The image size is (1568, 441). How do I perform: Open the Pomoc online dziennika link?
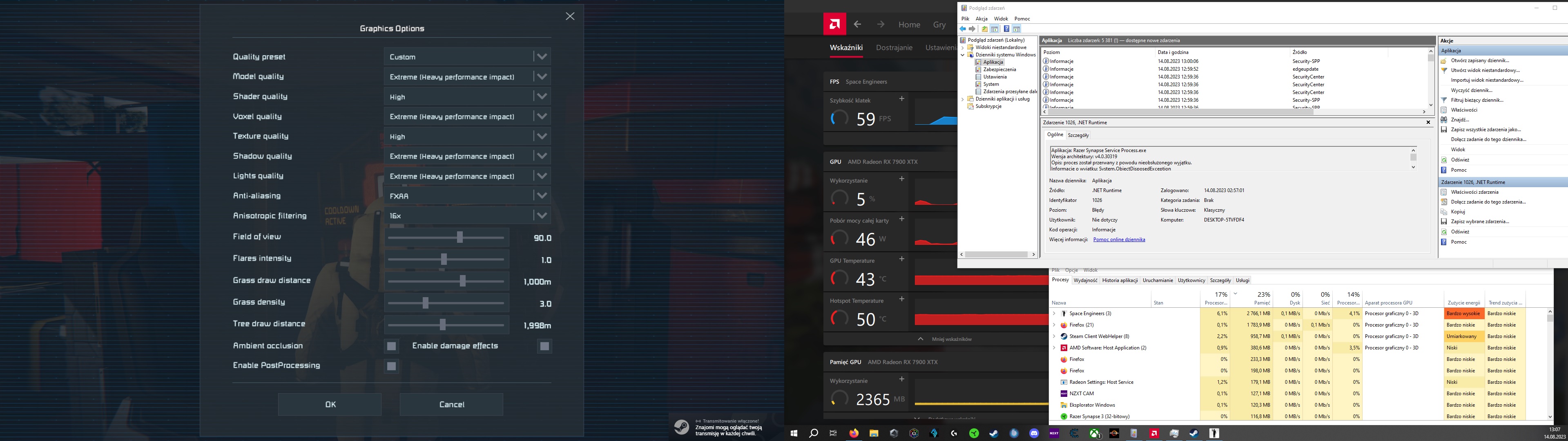tap(1119, 240)
